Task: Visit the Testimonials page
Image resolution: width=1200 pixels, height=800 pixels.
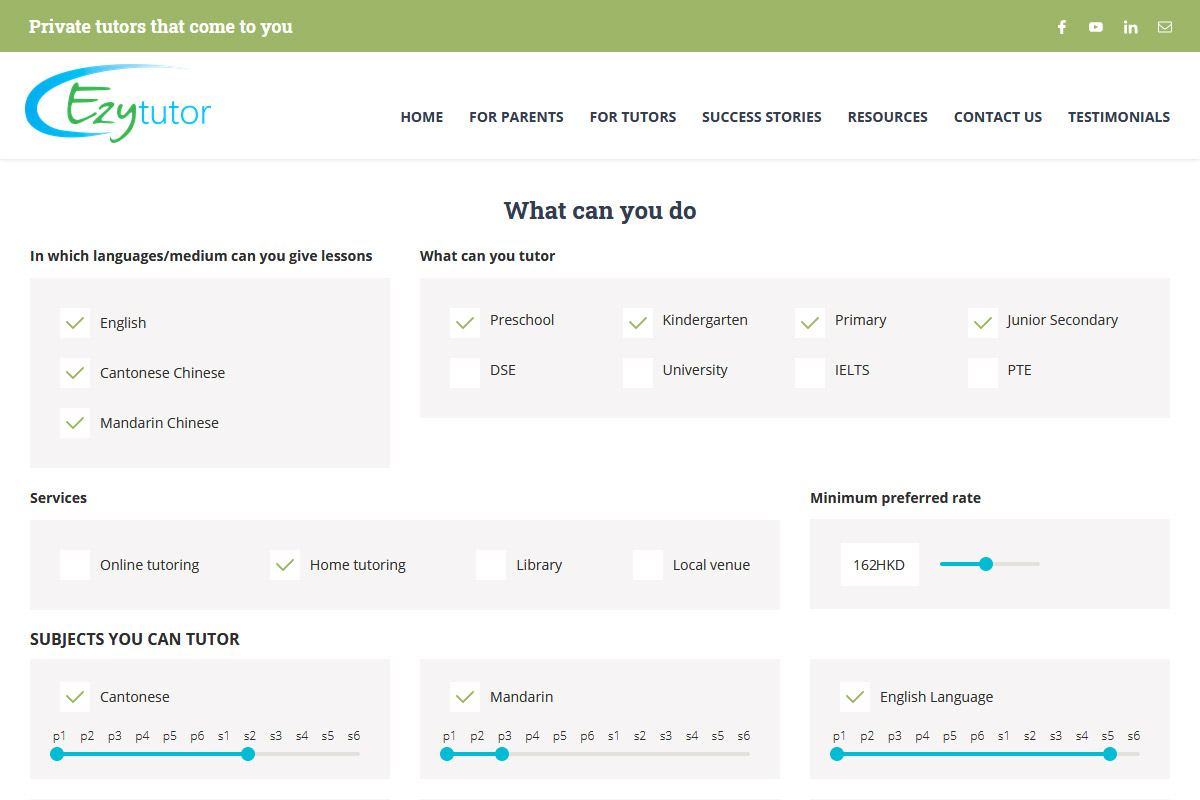Action: 1118,117
